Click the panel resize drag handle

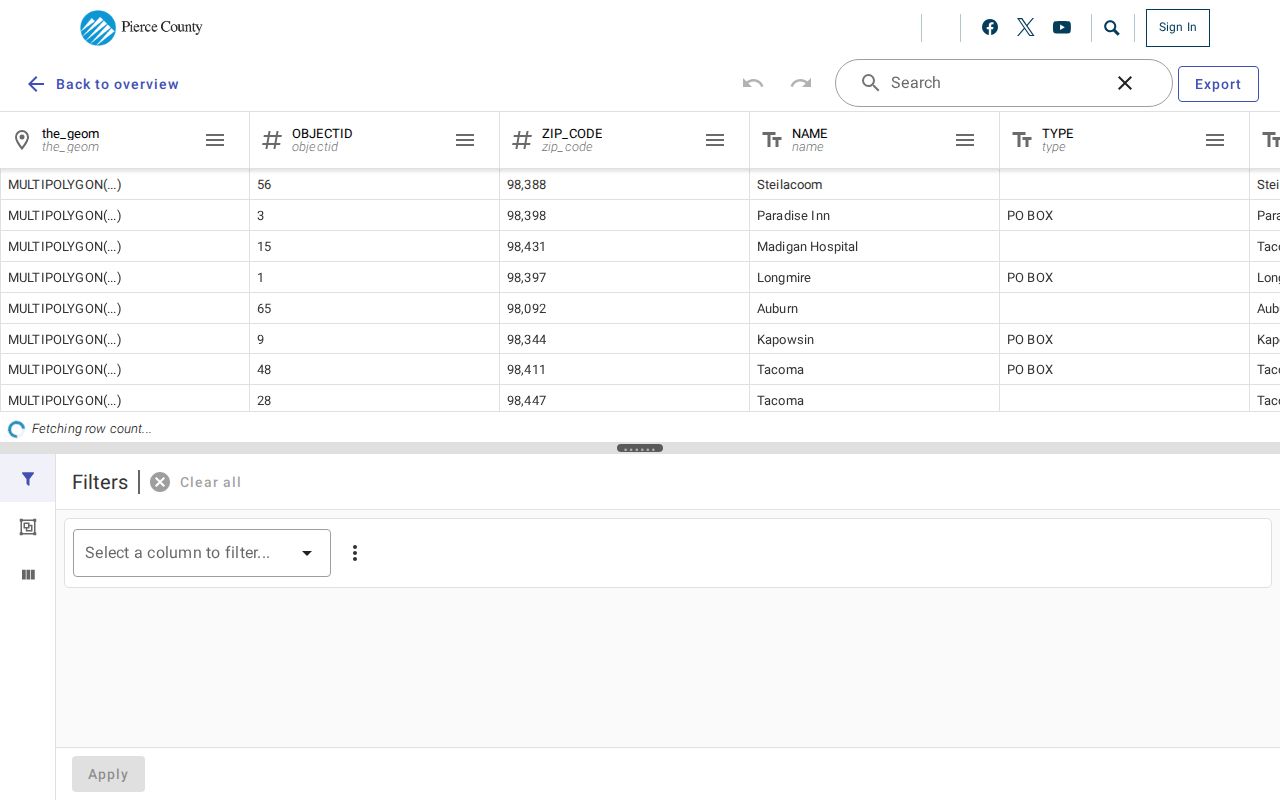(640, 448)
